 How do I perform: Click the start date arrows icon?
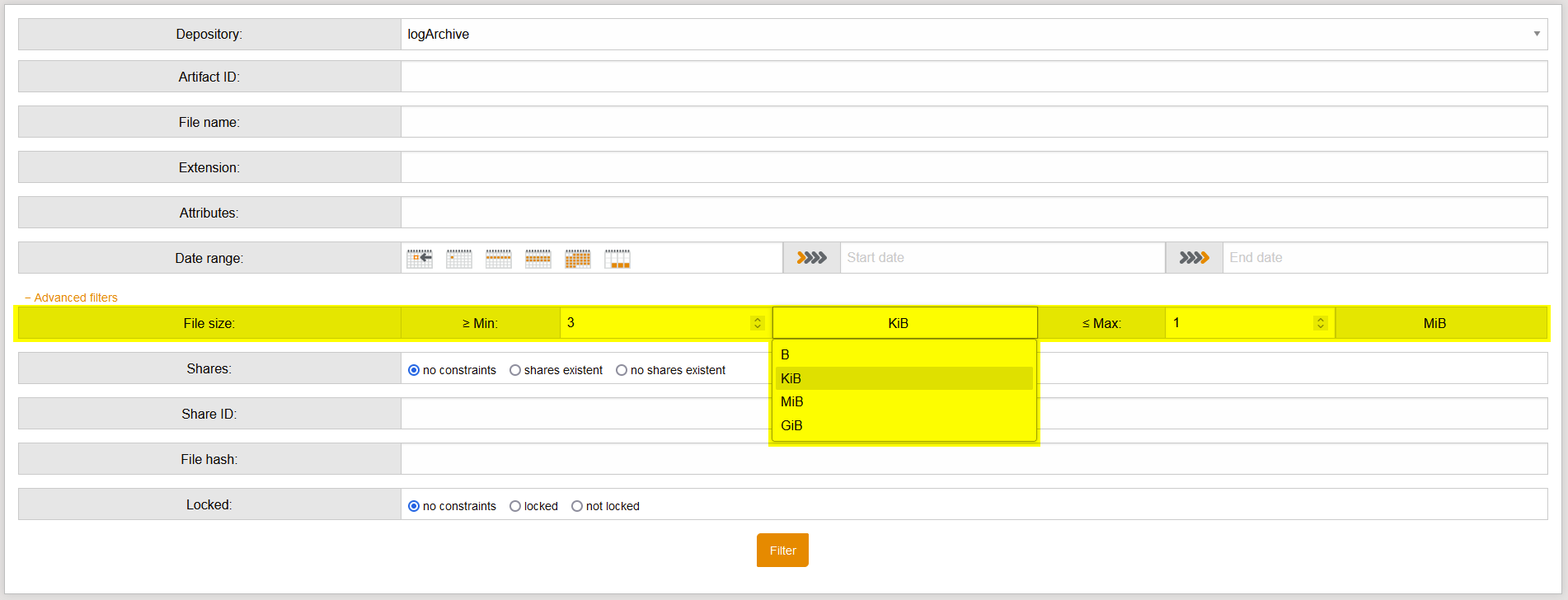click(x=811, y=258)
